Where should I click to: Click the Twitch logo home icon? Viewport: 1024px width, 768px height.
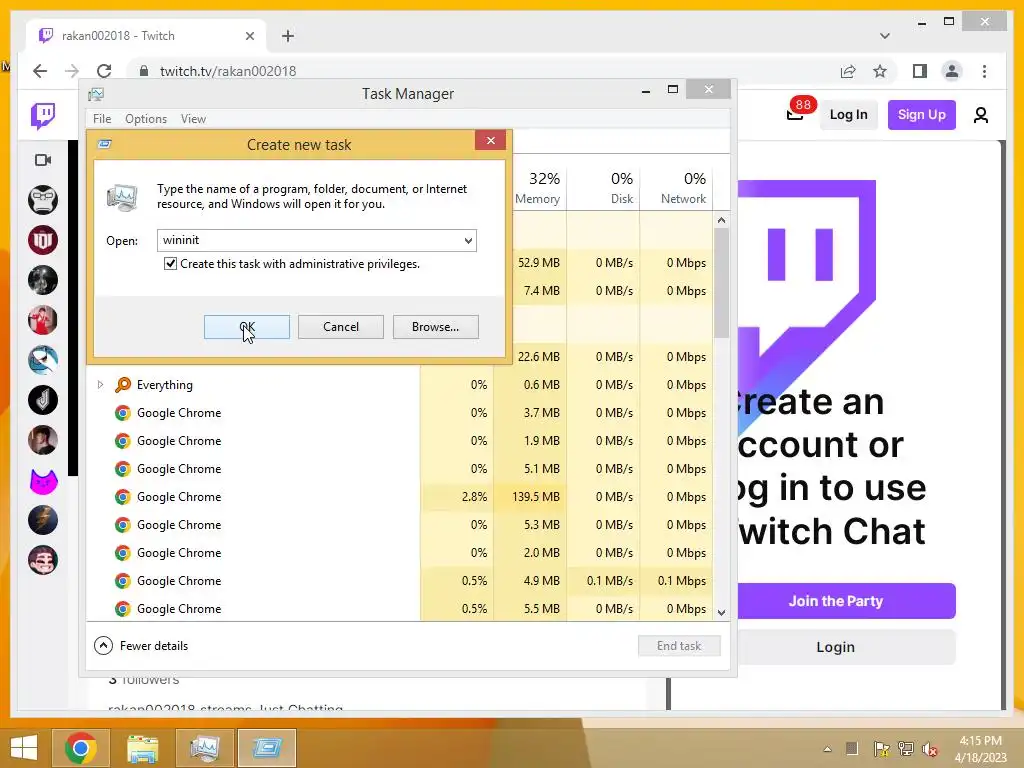click(x=43, y=116)
